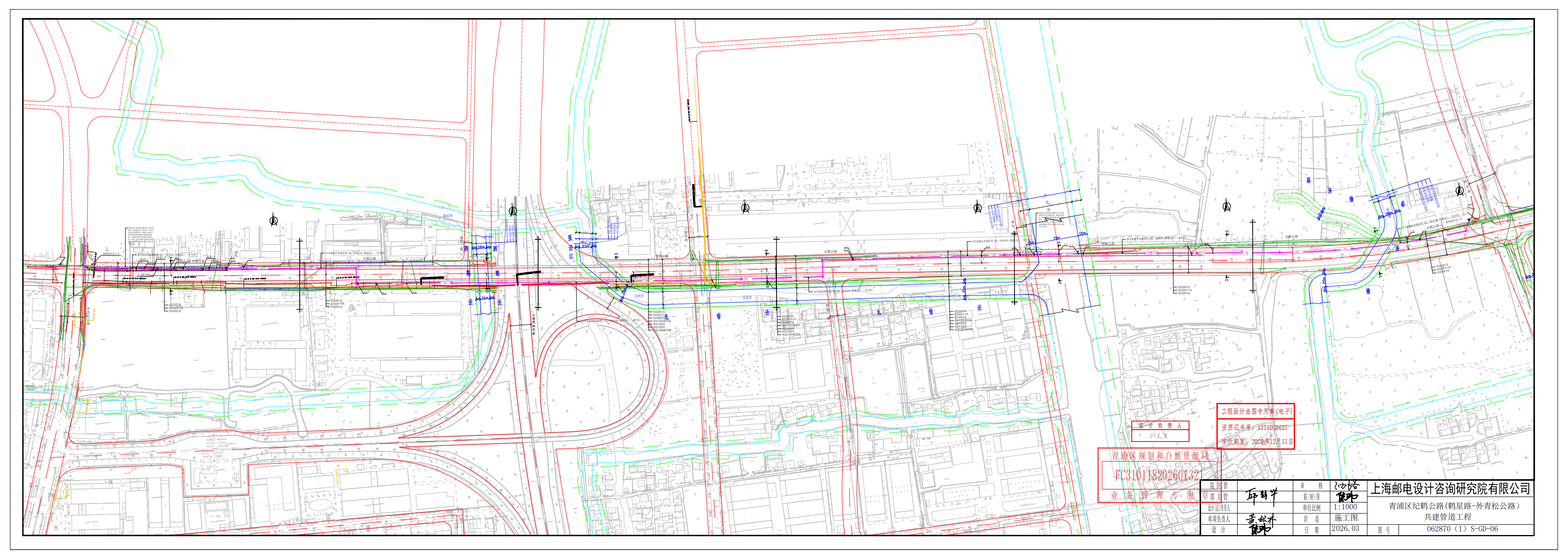The height and width of the screenshot is (559, 1568).
Task: Click the certificate number 资质证书号 A131003627
Action: (x=1255, y=427)
